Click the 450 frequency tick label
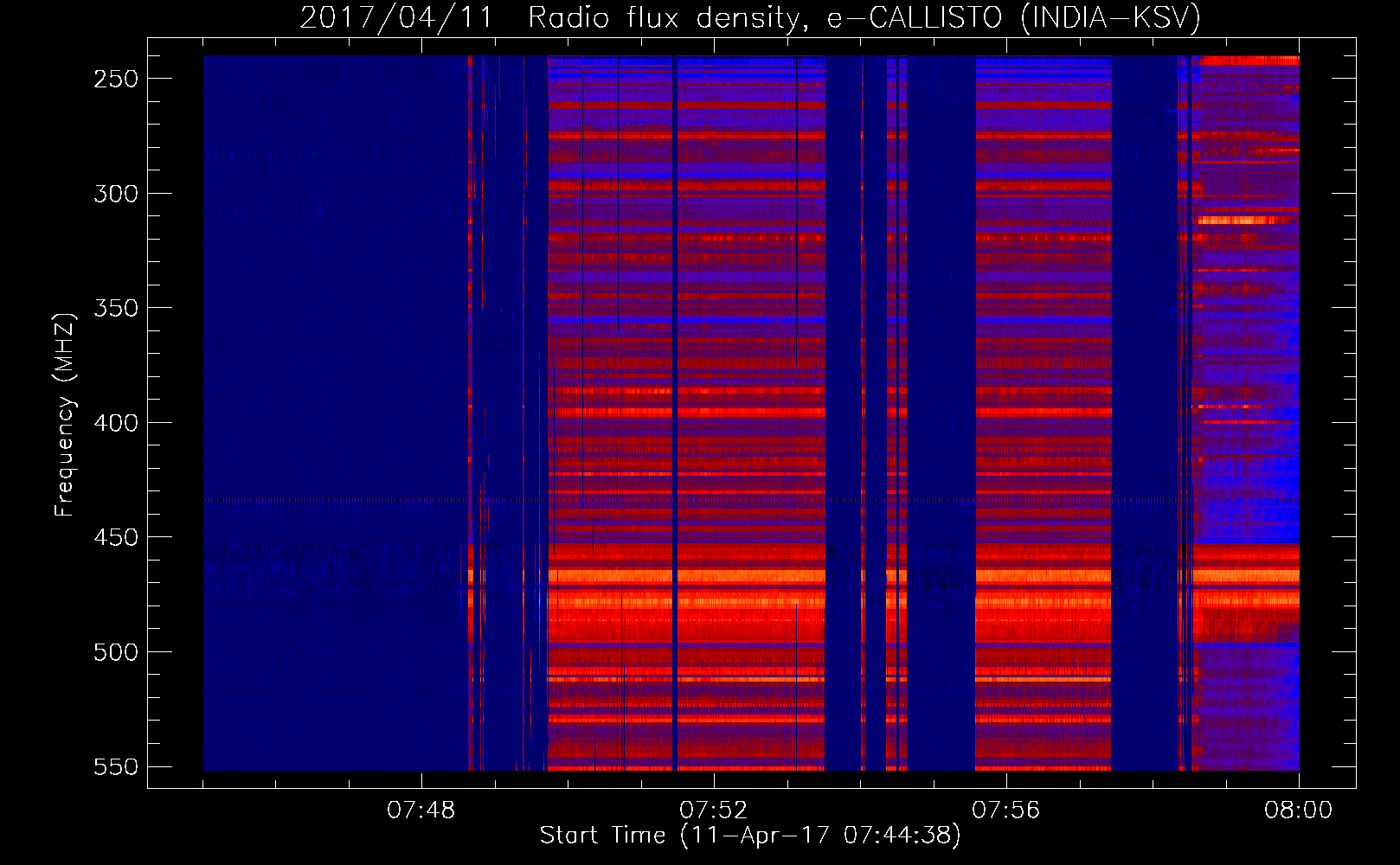Screen dimensions: 1400x865 pos(116,537)
